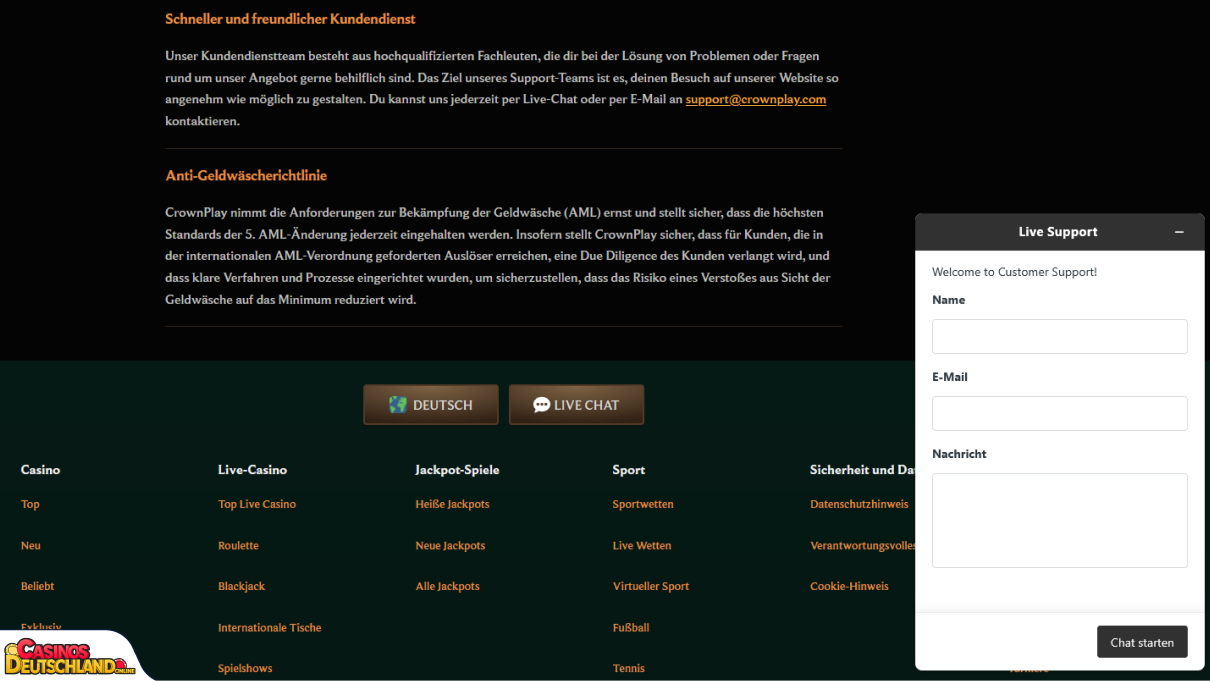Minimize the Live Support chat widget

(x=1179, y=232)
